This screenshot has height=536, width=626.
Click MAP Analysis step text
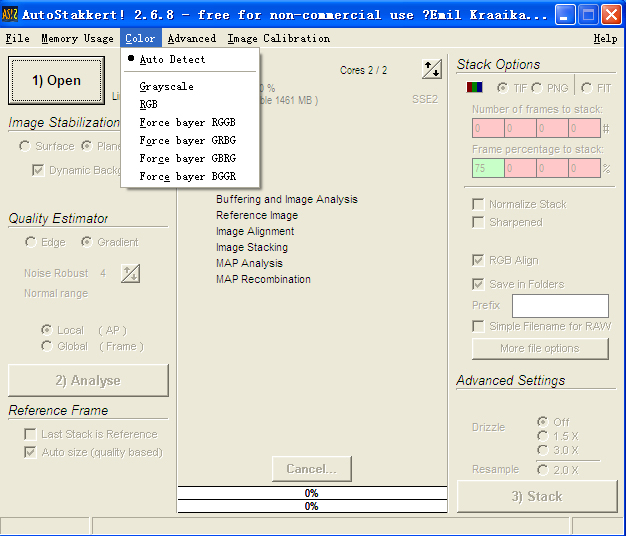pos(250,263)
